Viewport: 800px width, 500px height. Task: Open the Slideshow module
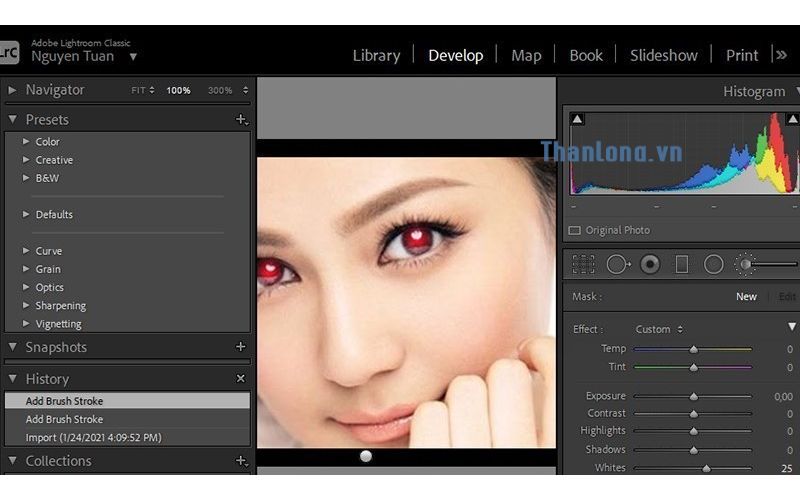(x=663, y=55)
